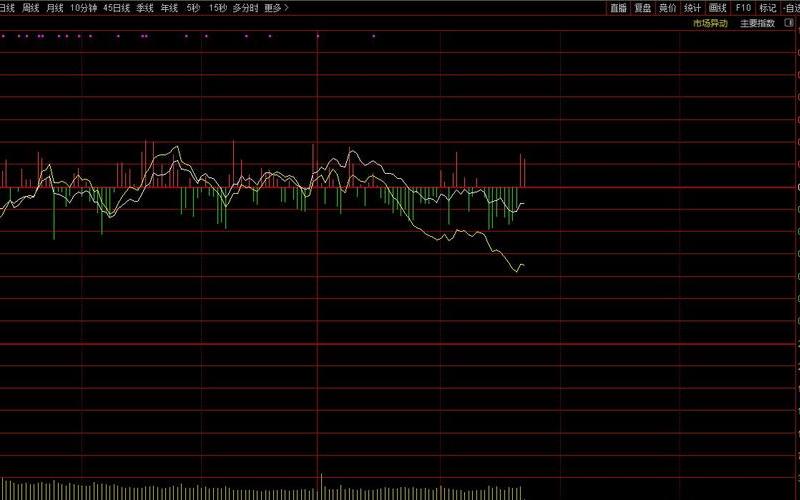The height and width of the screenshot is (500, 800).
Task: Open the F10 company info
Action: (x=743, y=7)
